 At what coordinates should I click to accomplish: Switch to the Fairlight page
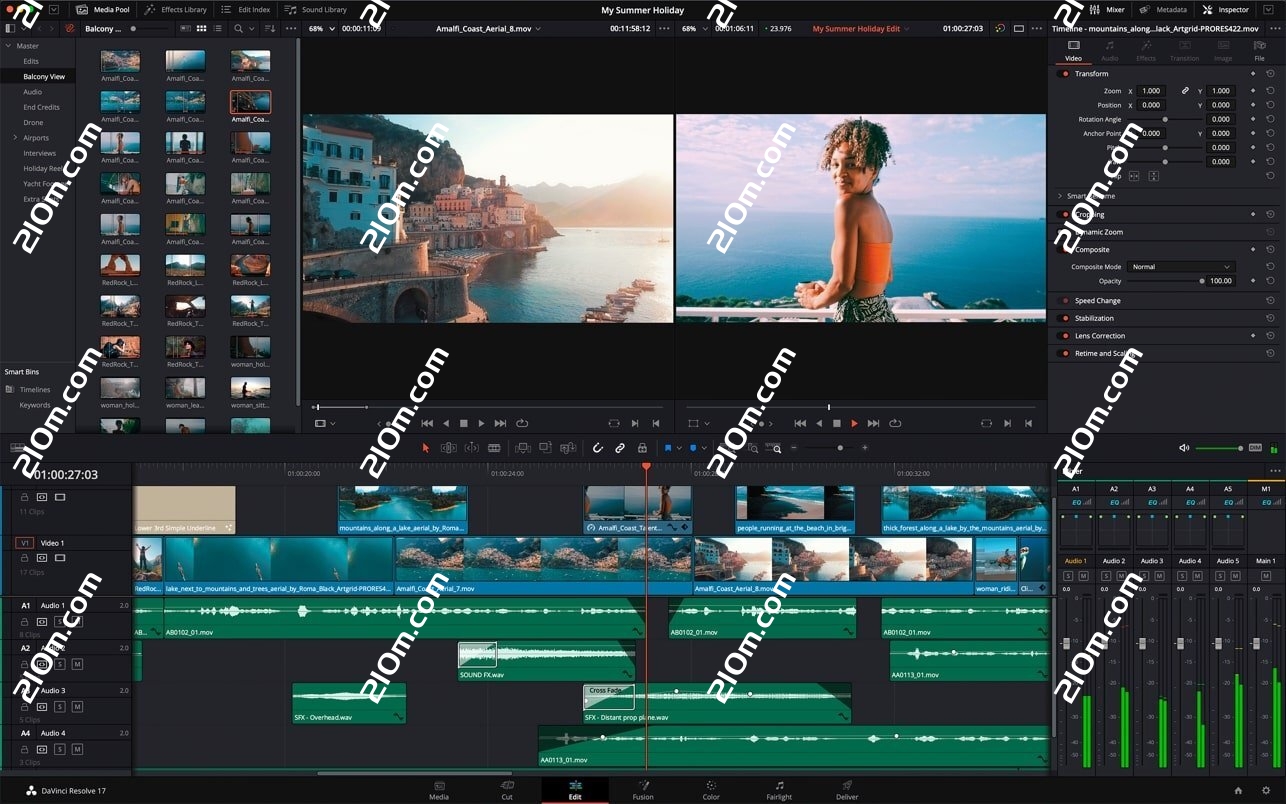click(x=779, y=790)
